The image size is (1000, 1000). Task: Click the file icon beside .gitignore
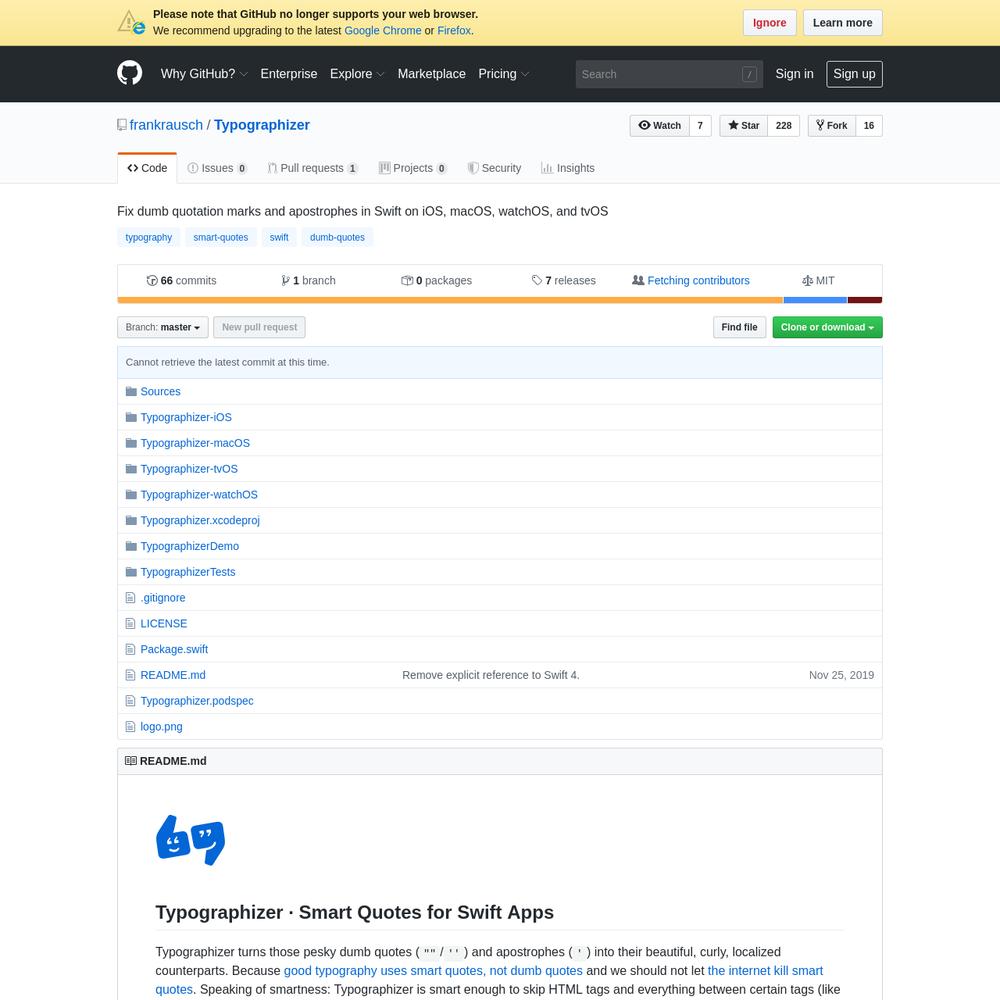131,598
